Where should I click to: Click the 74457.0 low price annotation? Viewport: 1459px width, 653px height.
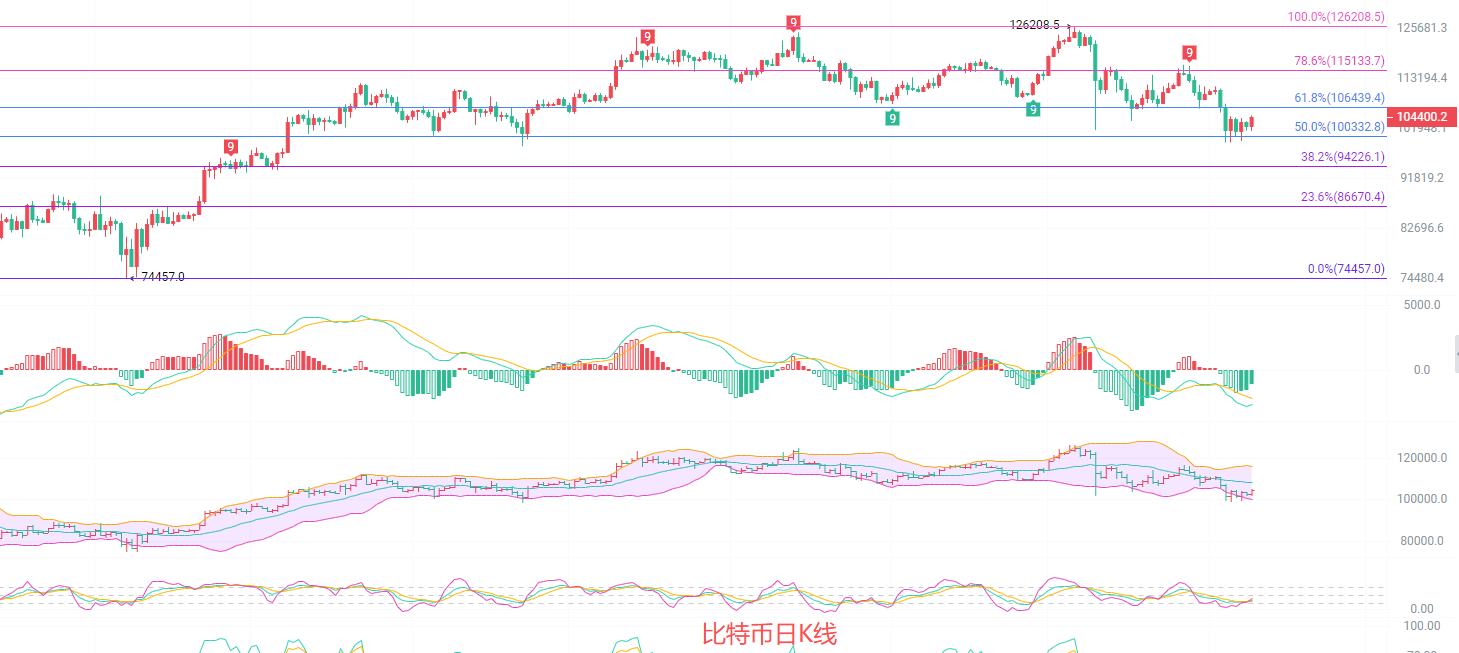162,277
